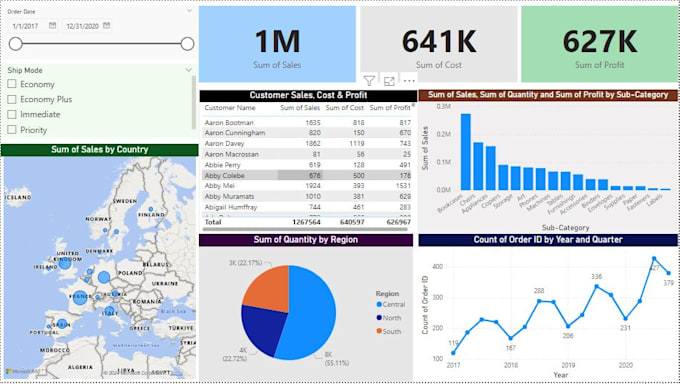680x384 pixels.
Task: Sort by the Sum of Cost column header
Action: [x=345, y=108]
